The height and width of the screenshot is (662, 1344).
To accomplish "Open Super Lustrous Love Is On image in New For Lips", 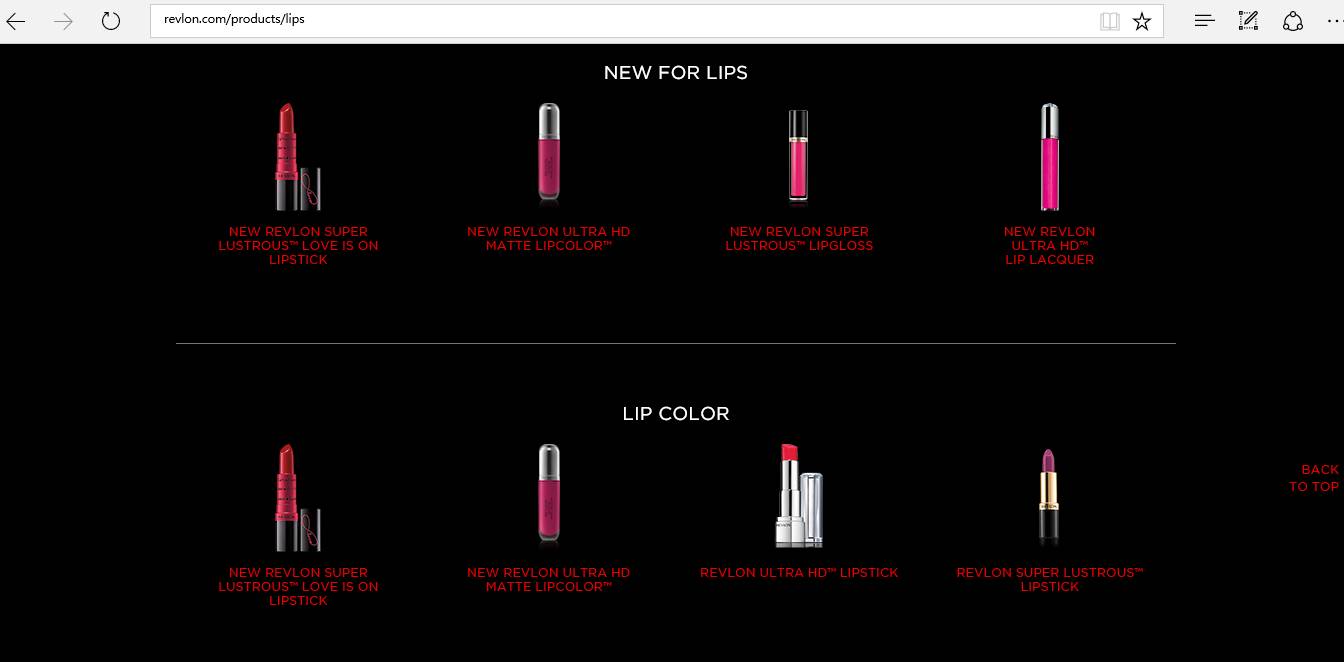I will [298, 156].
